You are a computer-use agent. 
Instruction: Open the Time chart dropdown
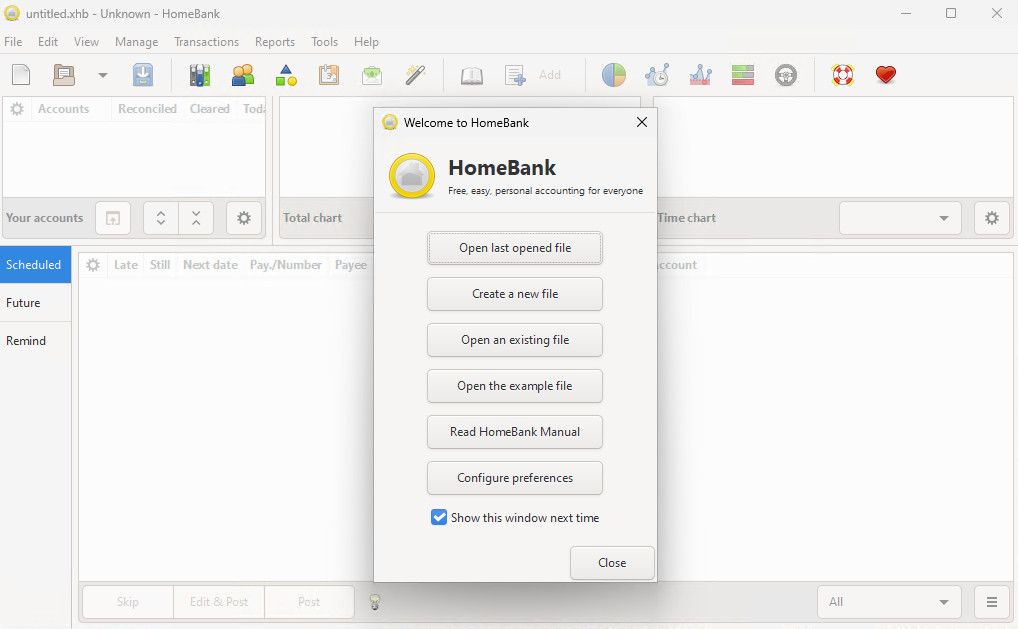[902, 218]
